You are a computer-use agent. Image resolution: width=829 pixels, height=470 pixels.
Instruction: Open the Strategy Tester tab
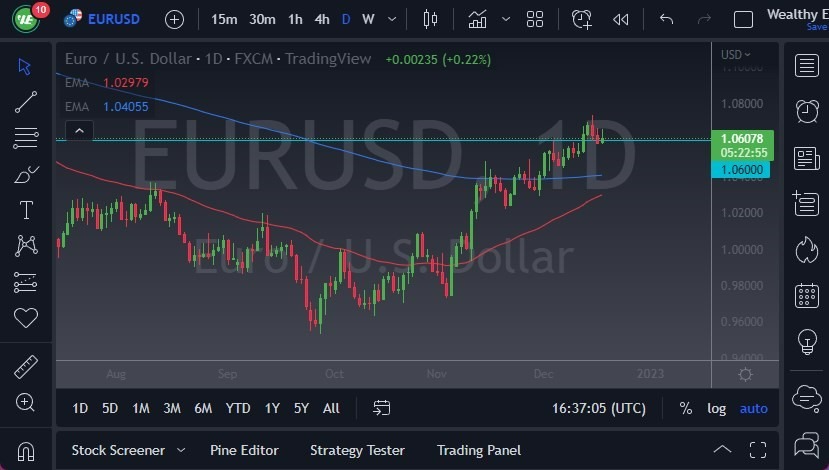(x=357, y=450)
